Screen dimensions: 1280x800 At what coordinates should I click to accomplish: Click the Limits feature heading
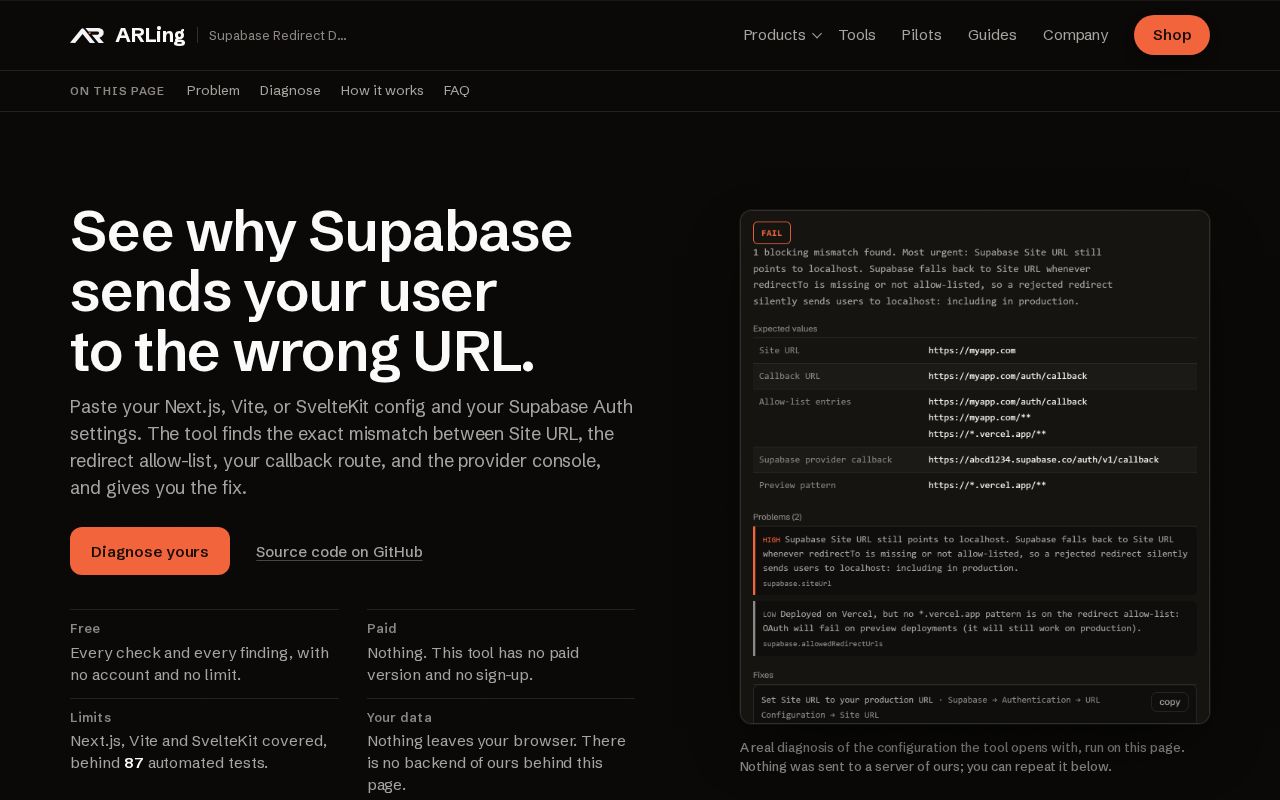[91, 717]
